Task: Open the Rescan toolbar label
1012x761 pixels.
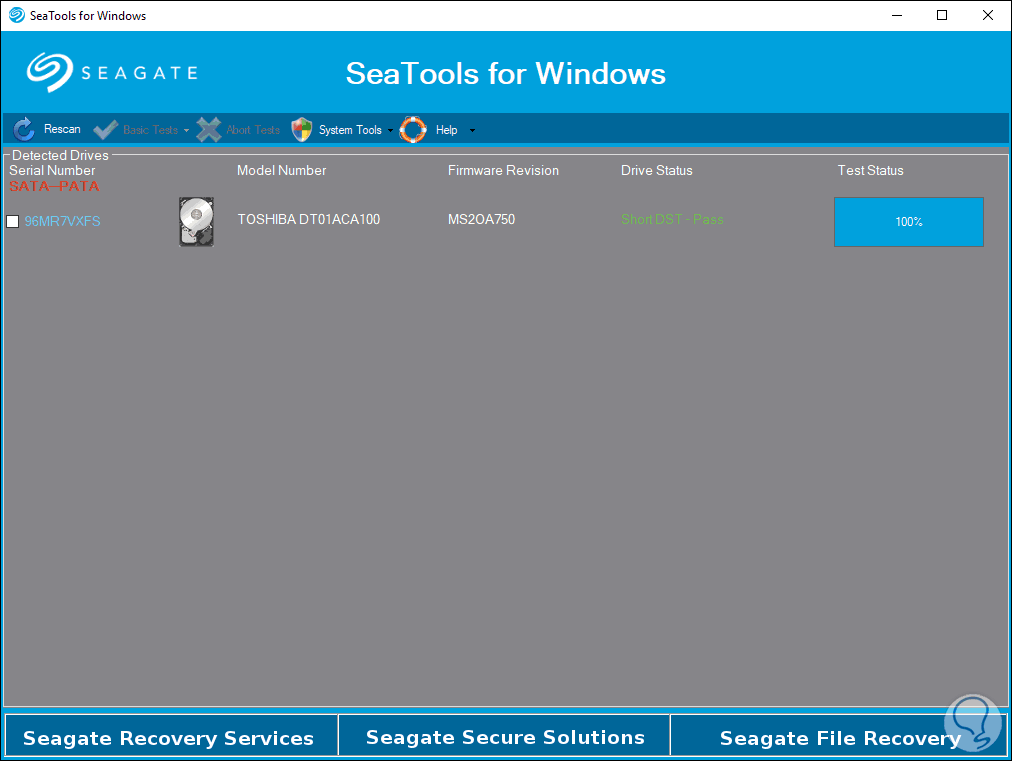Action: 62,129
